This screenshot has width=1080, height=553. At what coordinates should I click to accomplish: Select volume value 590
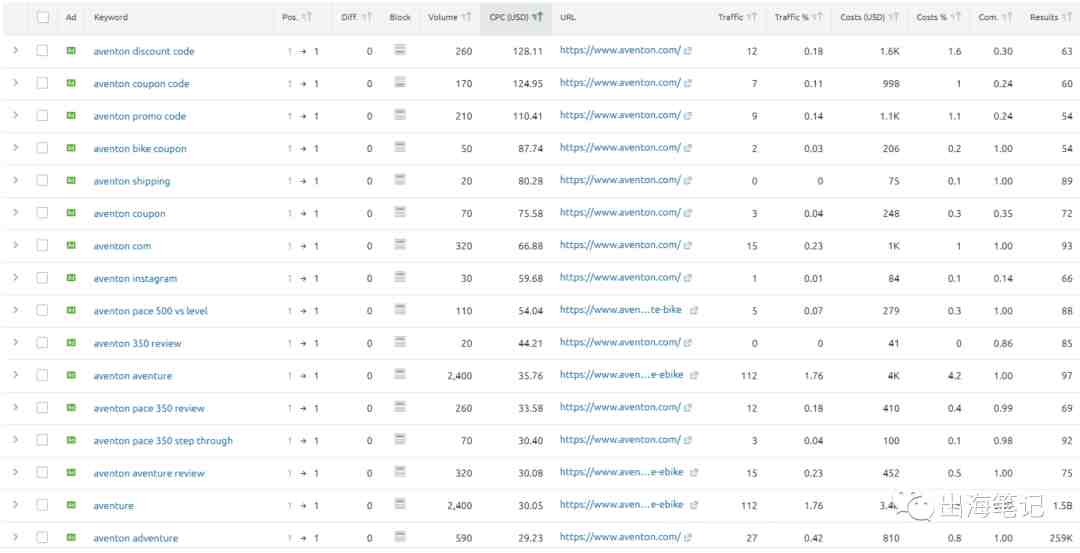464,538
